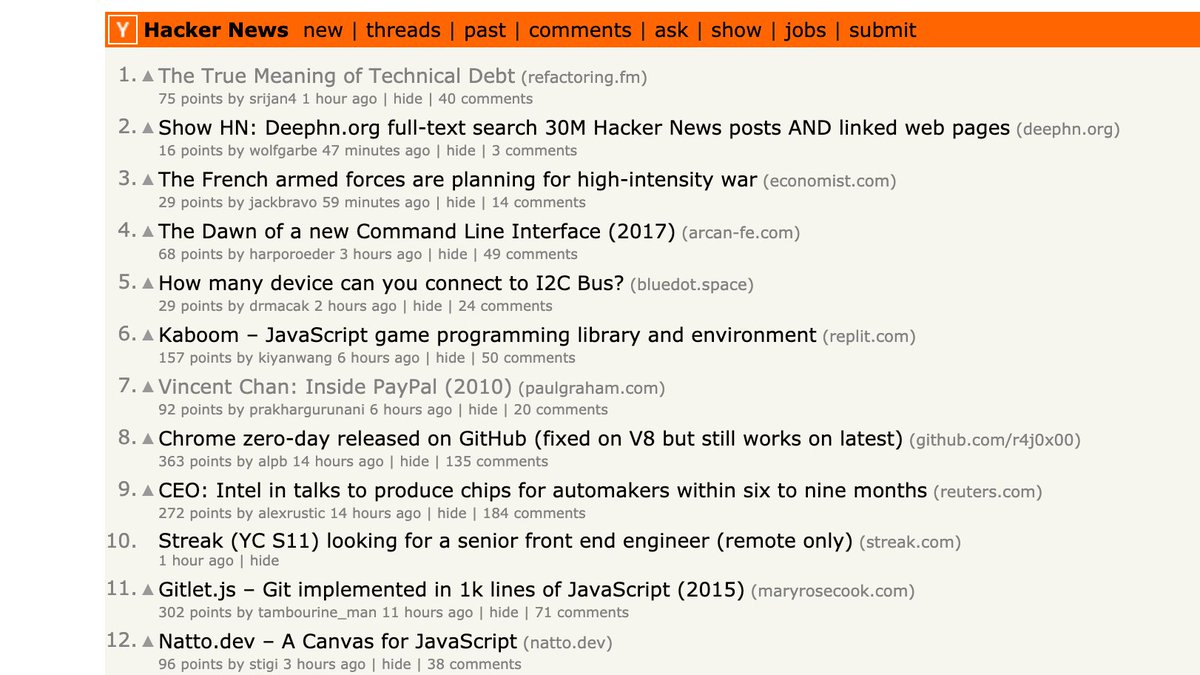This screenshot has height=675, width=1200.
Task: Upvote "The Dawn of a new Command Line Interface"
Action: point(148,232)
